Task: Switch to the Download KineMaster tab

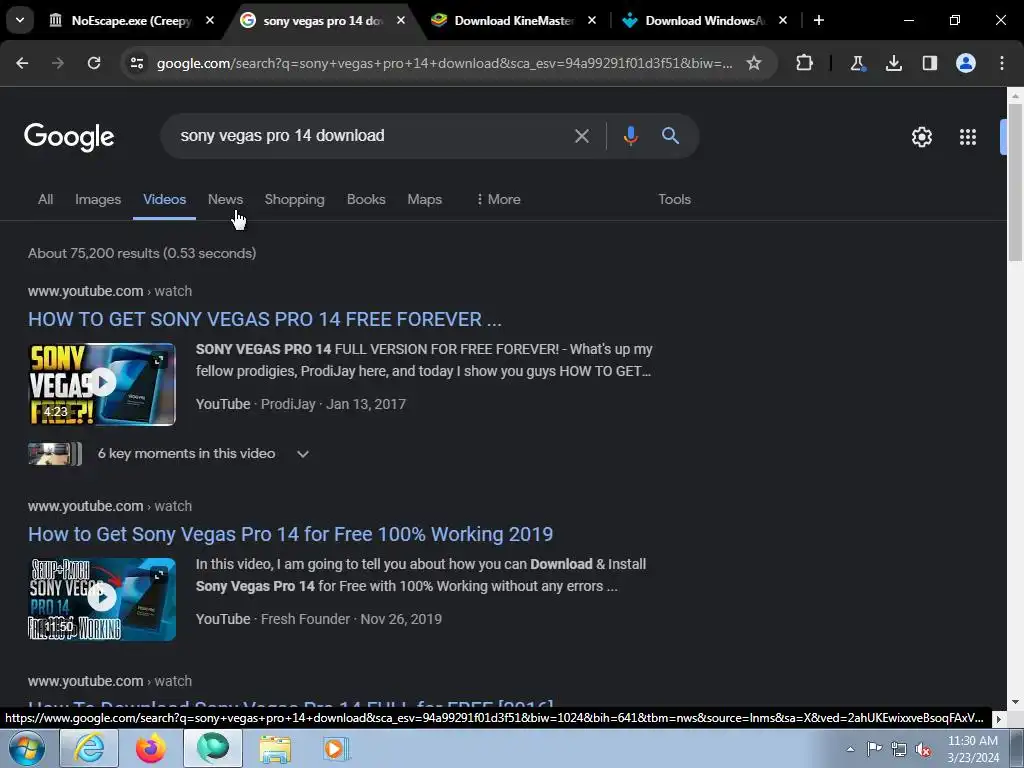Action: point(513,20)
